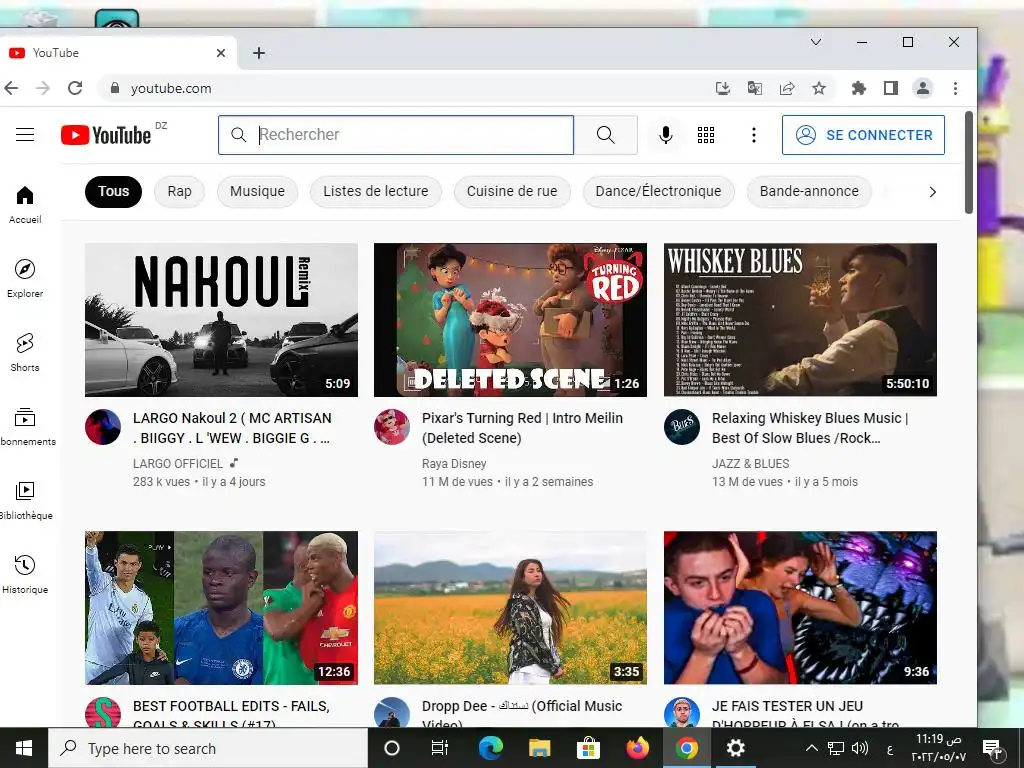Viewport: 1024px width, 768px height.
Task: Select the Listes de lecture chip
Action: tap(376, 191)
